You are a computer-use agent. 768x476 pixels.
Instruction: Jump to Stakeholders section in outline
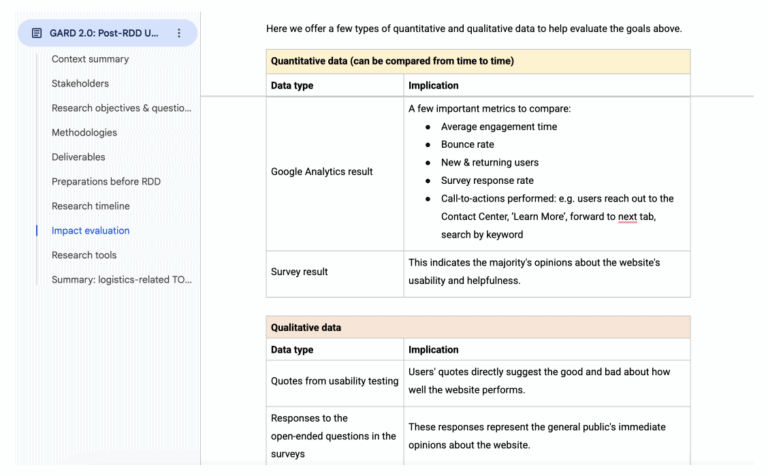[80, 83]
